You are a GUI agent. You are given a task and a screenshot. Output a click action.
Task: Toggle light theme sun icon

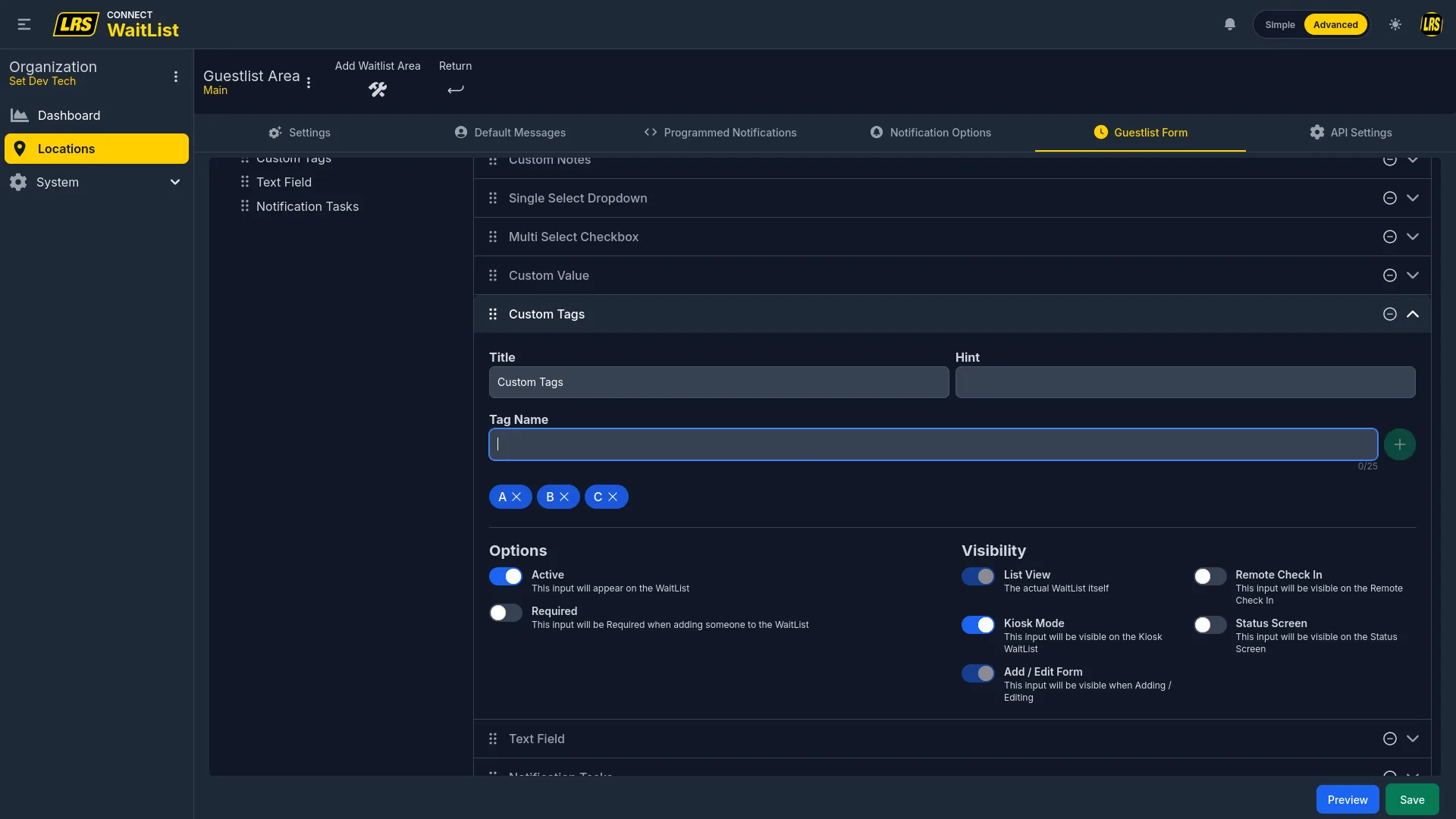[1395, 24]
